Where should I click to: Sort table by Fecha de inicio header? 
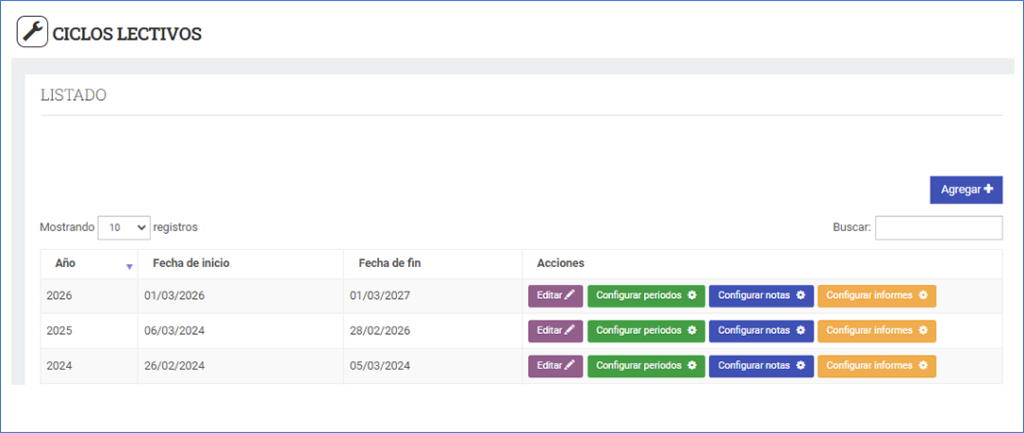[191, 263]
